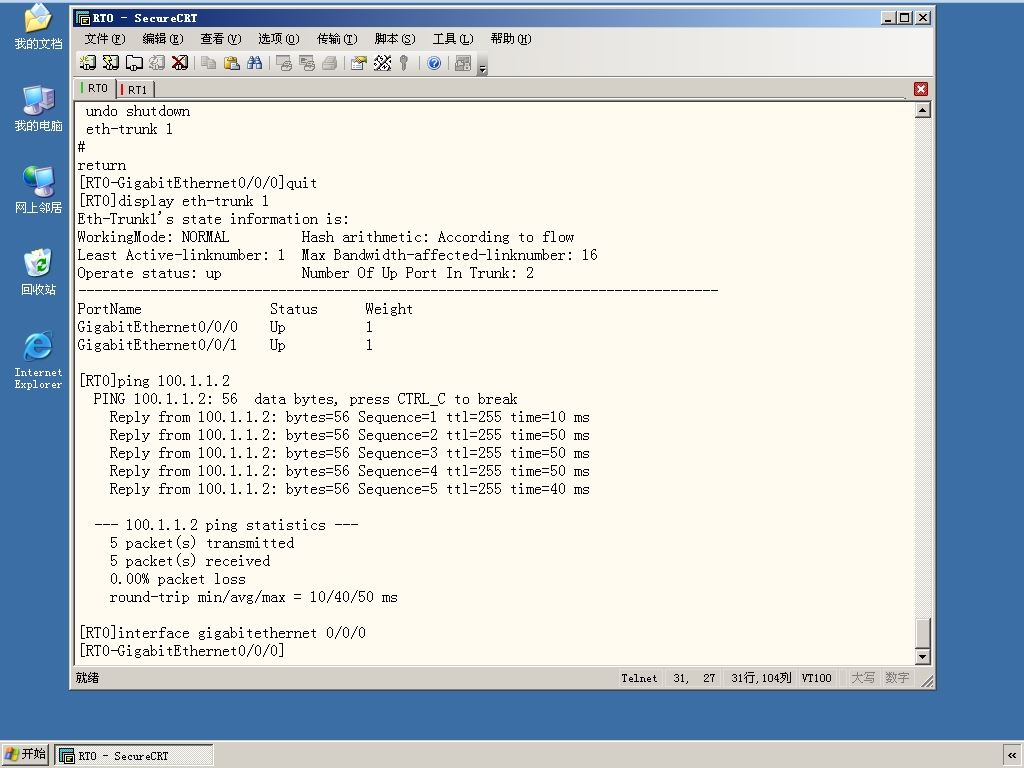Click the 'WorkingMode: NORMAL' text
1024x768 pixels.
click(x=153, y=237)
